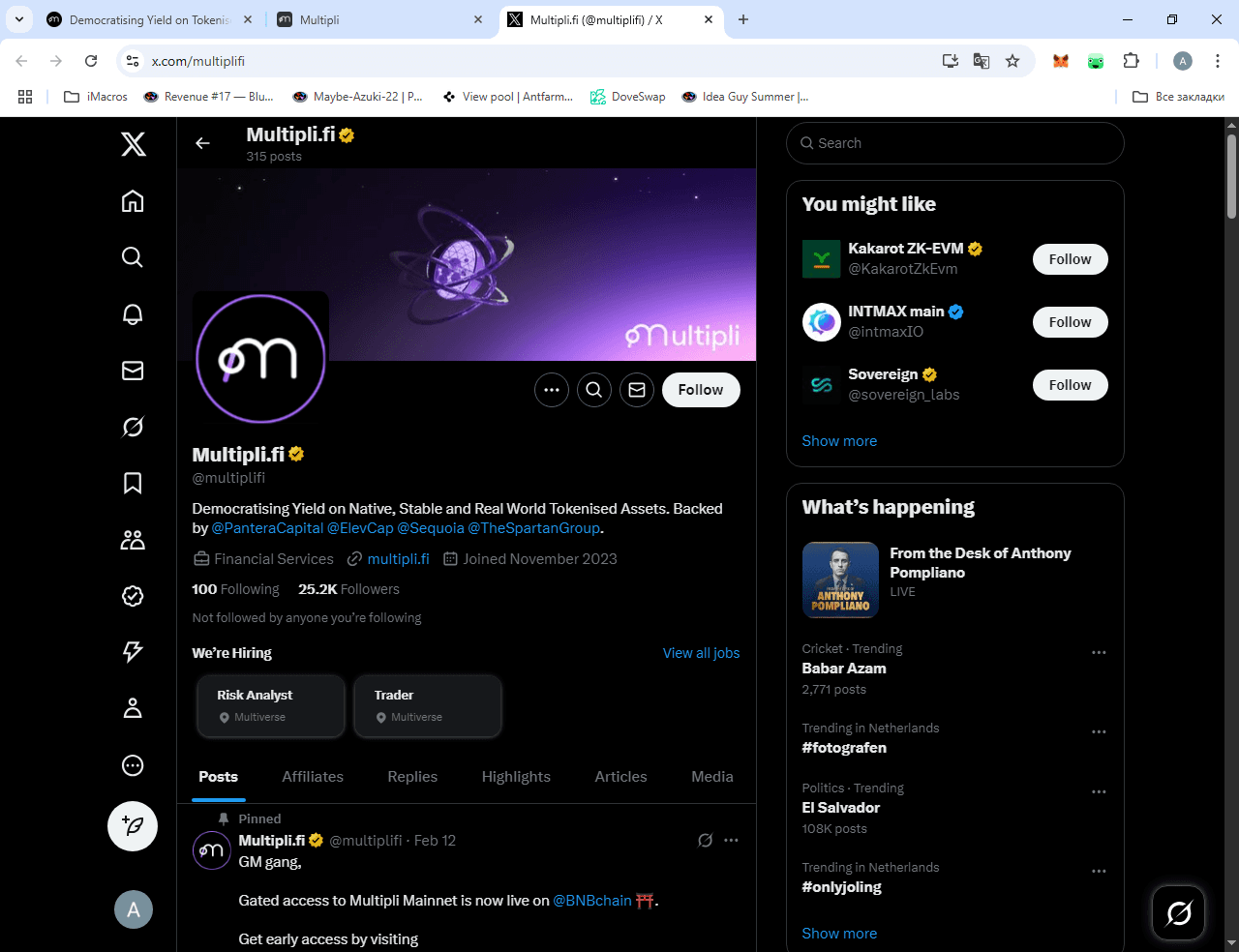The height and width of the screenshot is (952, 1239).
Task: Open Grok icon in left sidebar
Action: [133, 427]
